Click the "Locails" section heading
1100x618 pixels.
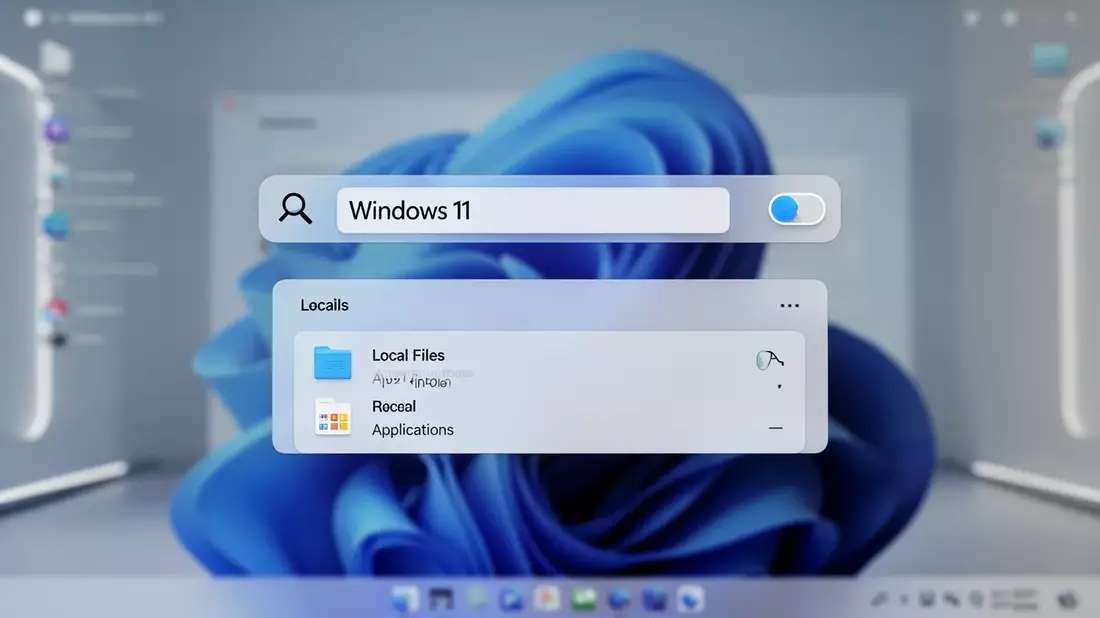point(324,305)
